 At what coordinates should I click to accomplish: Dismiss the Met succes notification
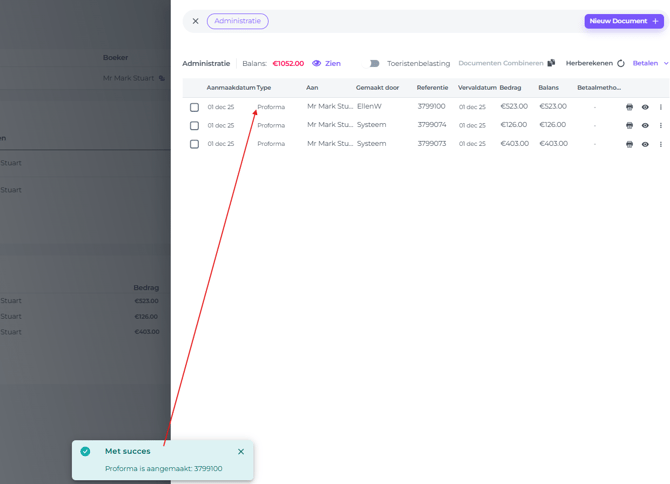(x=241, y=452)
